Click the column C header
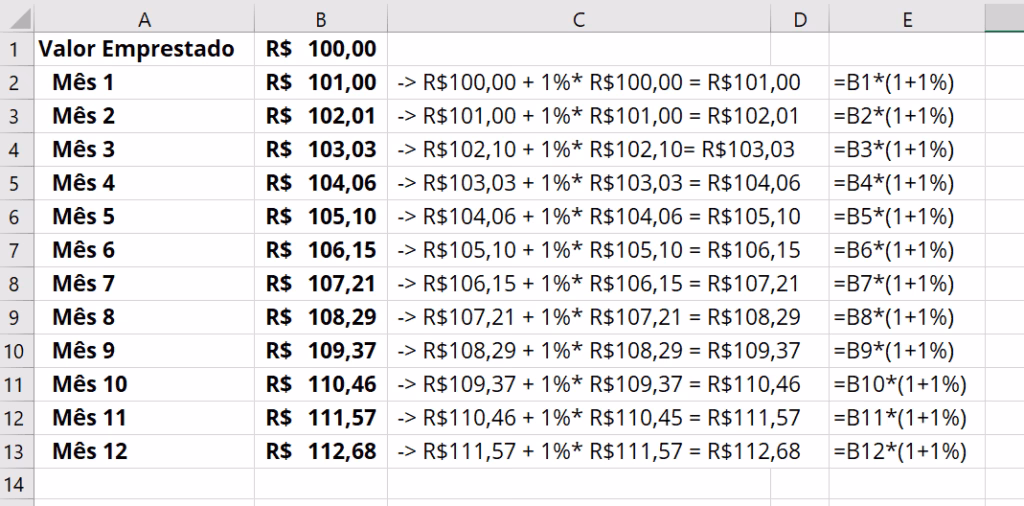Image resolution: width=1024 pixels, height=506 pixels. 578,19
